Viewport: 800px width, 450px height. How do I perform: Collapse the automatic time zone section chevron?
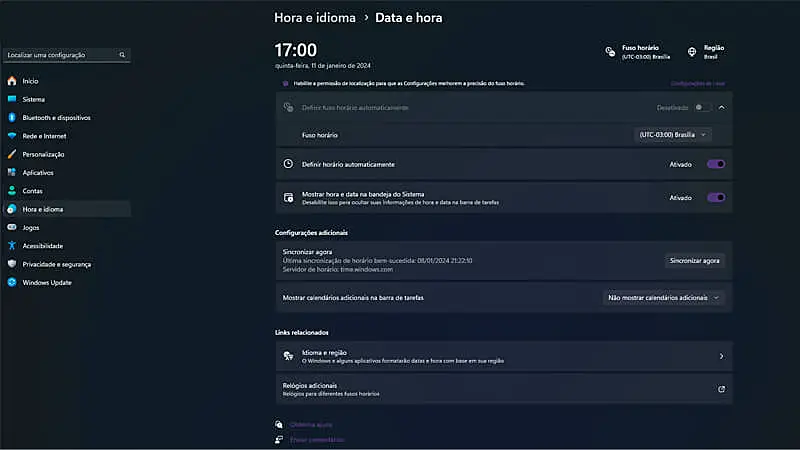721,107
